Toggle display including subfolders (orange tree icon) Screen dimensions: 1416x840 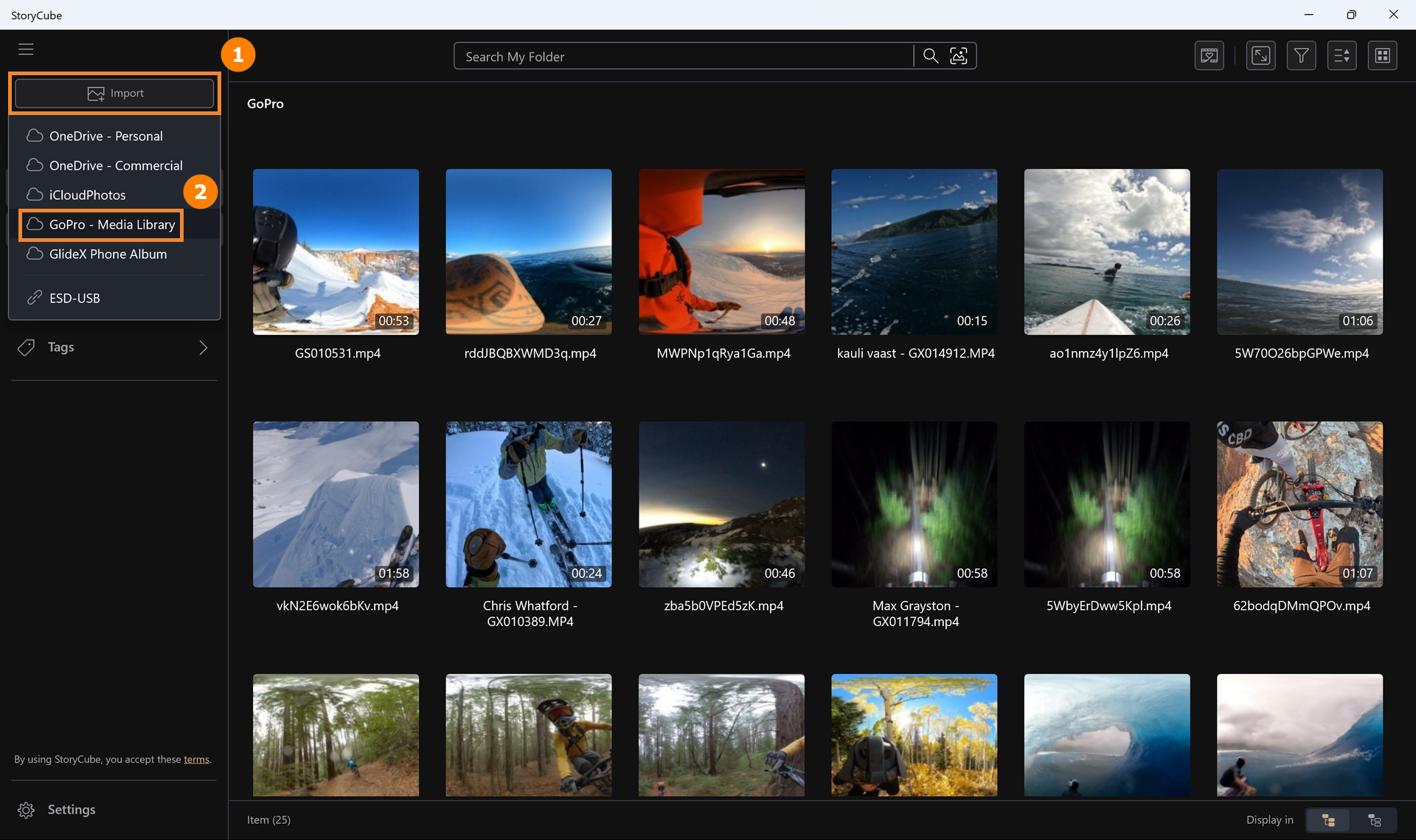click(x=1328, y=820)
